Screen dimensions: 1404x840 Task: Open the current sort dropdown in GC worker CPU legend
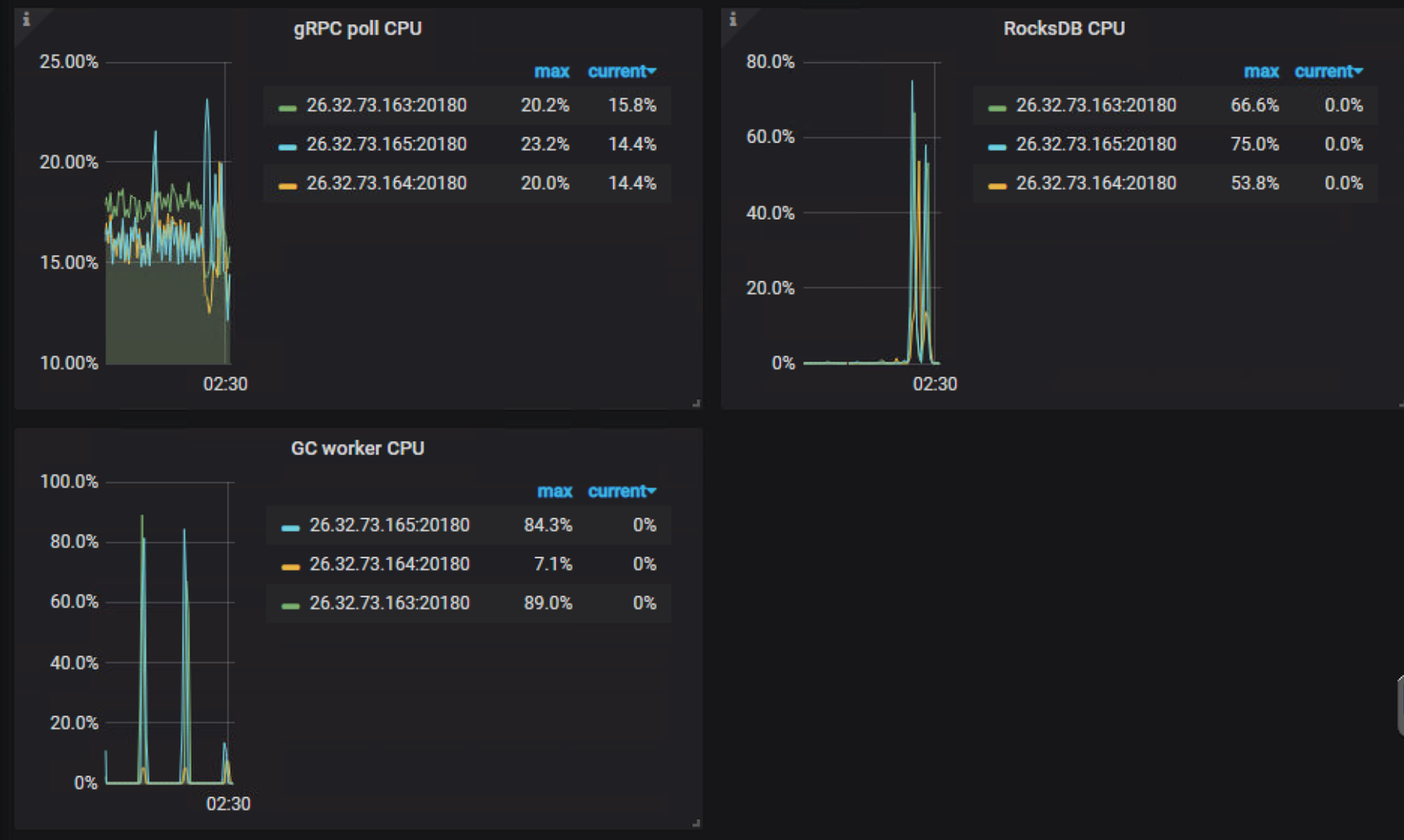621,492
